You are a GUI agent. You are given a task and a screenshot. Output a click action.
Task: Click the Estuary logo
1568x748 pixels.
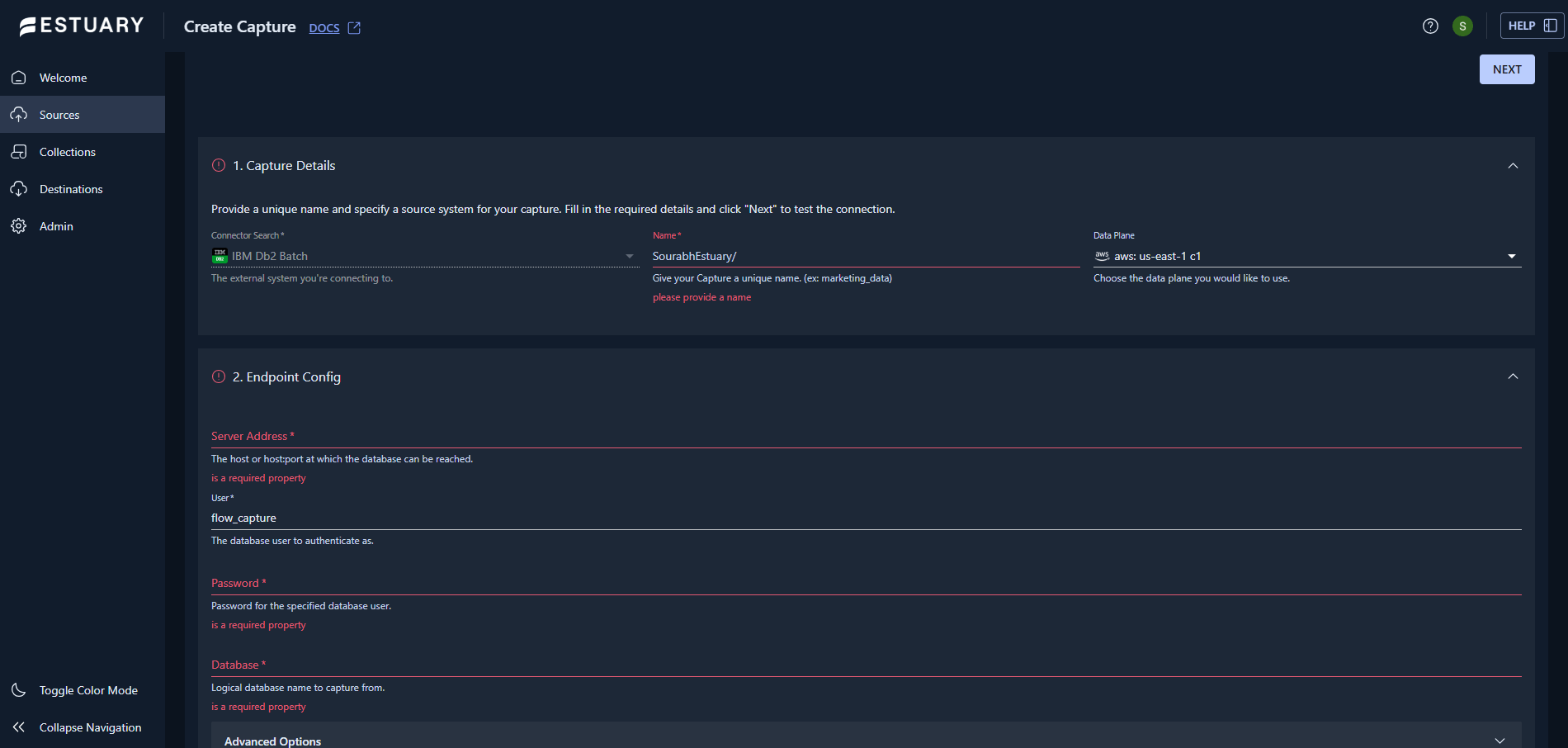[82, 26]
